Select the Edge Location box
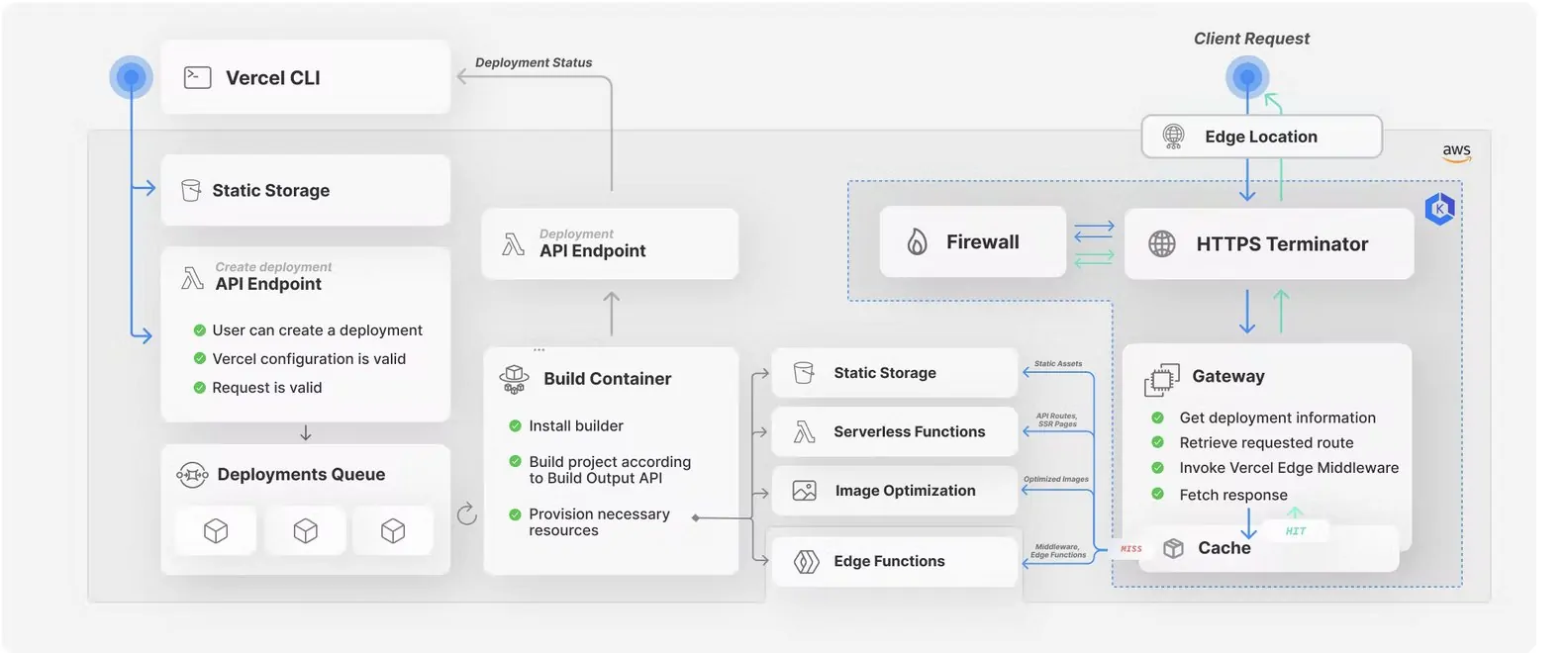 [x=1261, y=137]
